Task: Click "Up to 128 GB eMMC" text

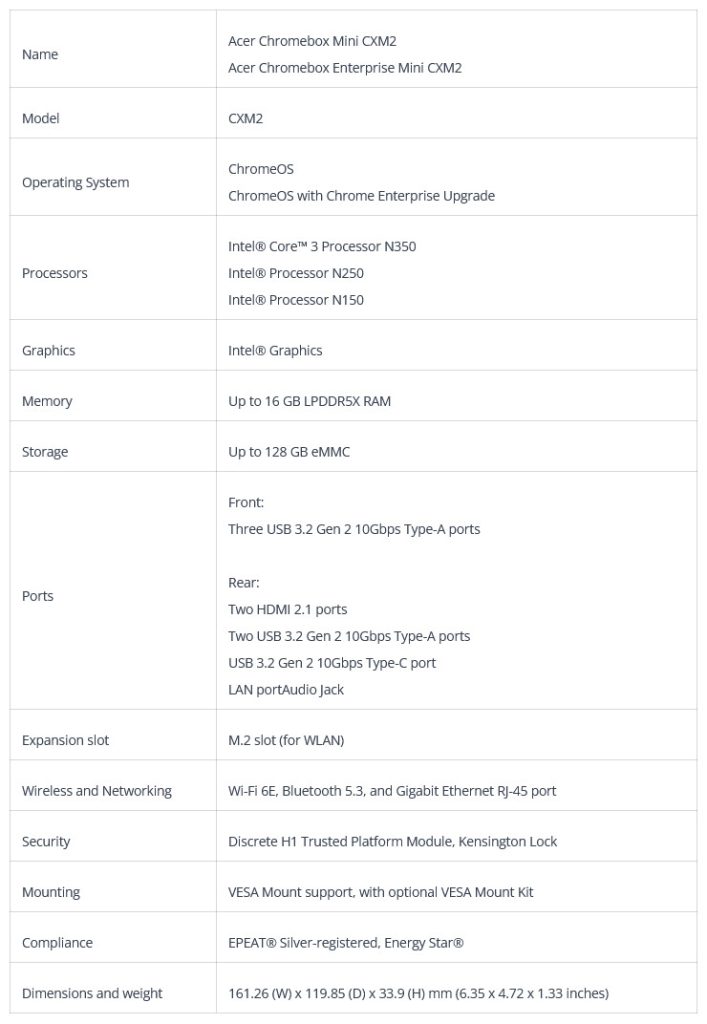Action: click(289, 452)
